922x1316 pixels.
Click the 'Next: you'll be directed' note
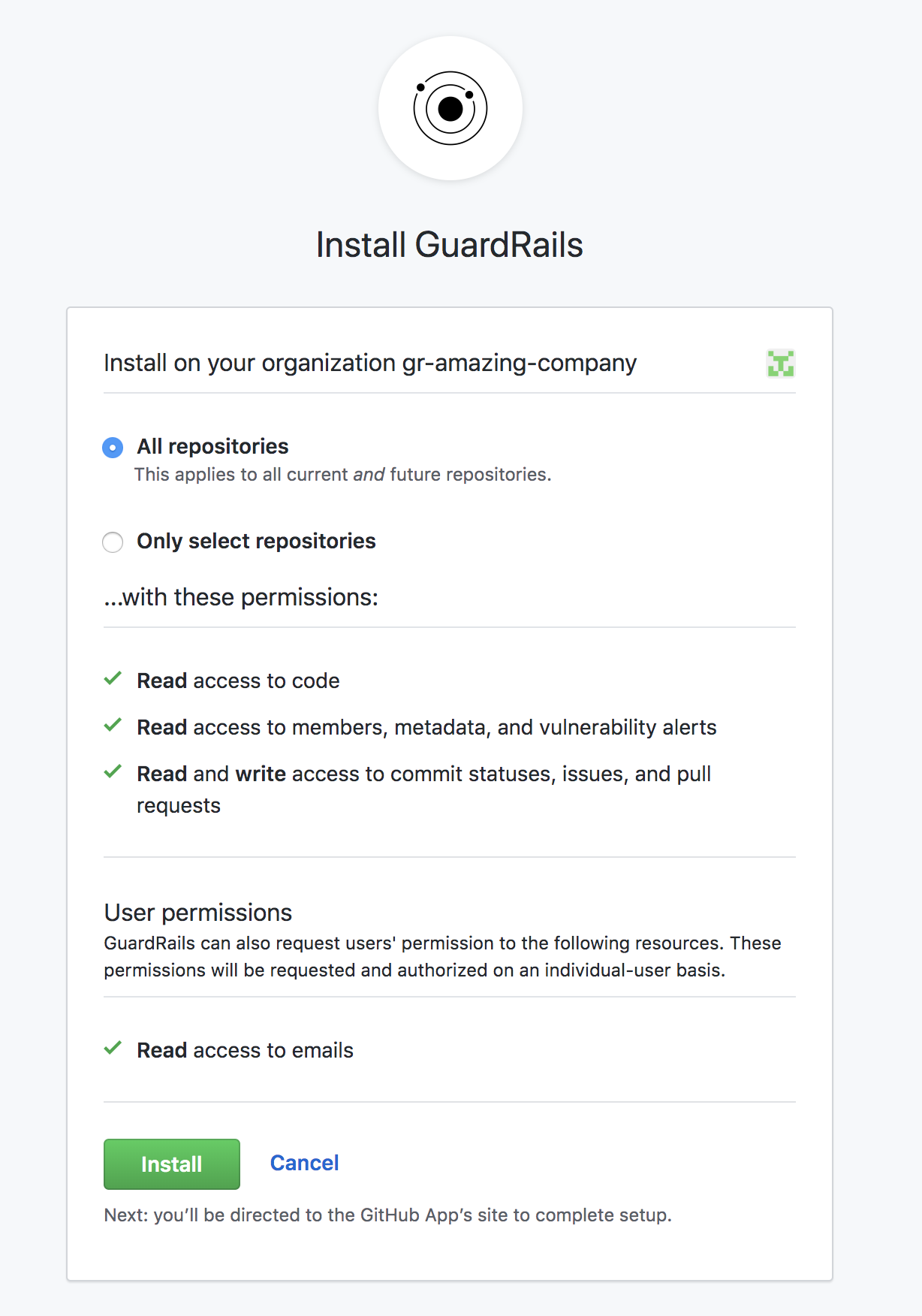(387, 1215)
